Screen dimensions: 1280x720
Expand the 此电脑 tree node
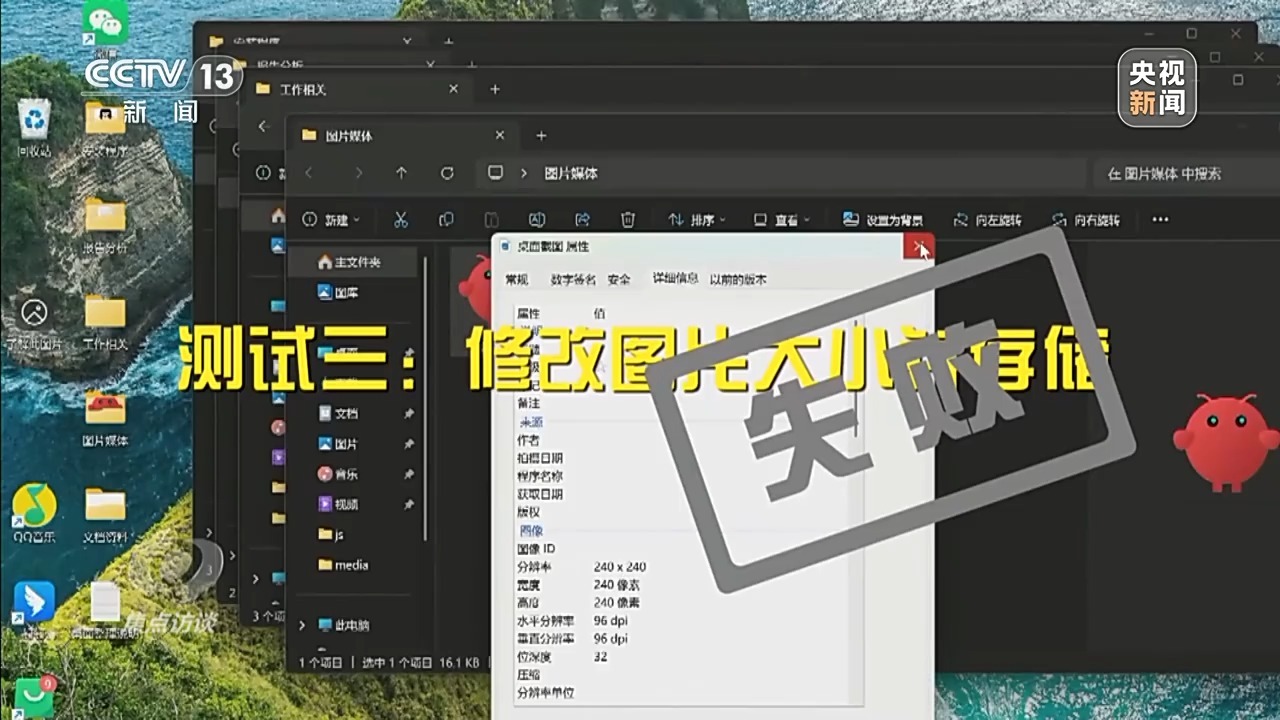point(303,625)
